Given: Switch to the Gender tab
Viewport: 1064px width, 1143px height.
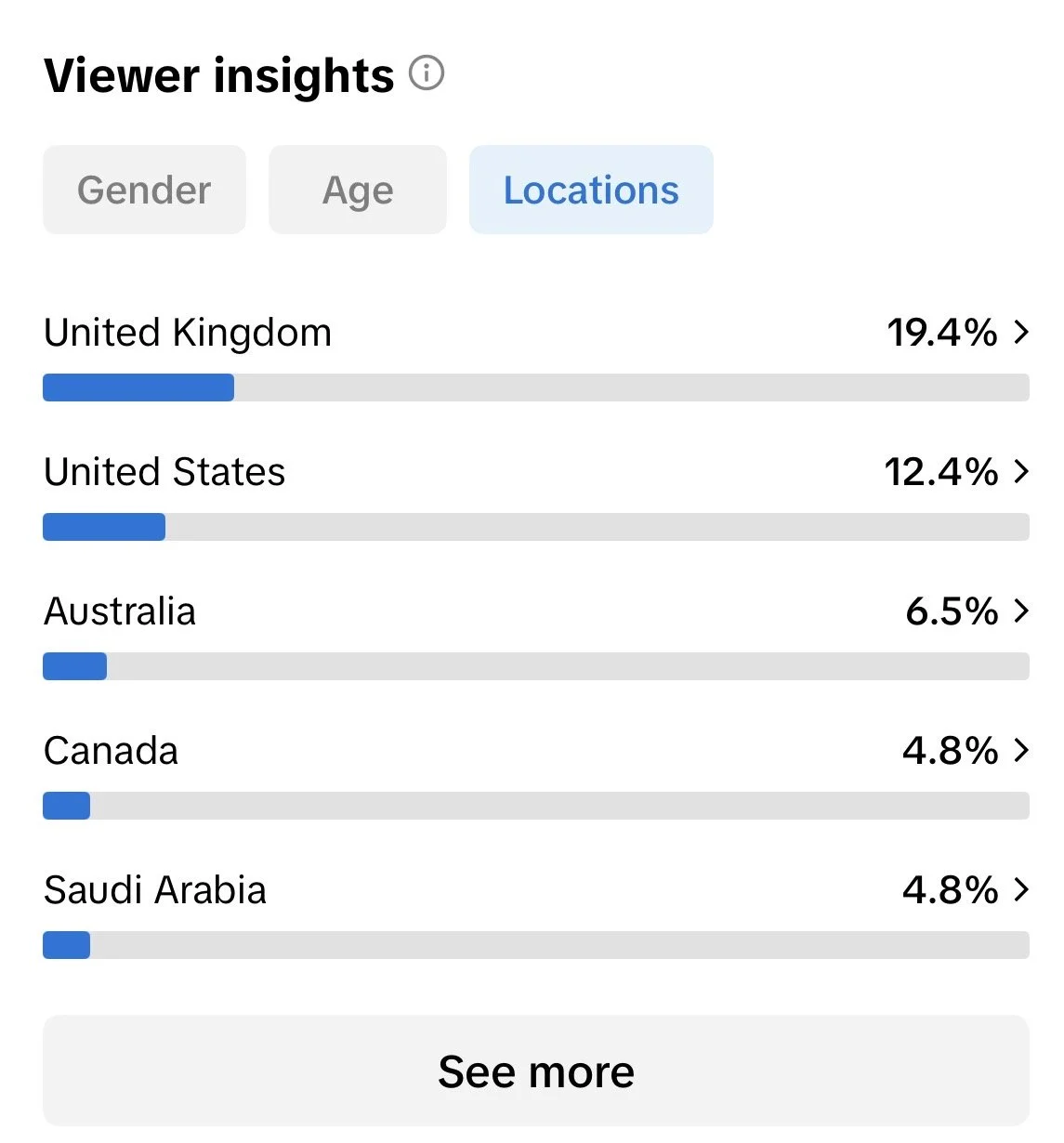Looking at the screenshot, I should pos(144,190).
